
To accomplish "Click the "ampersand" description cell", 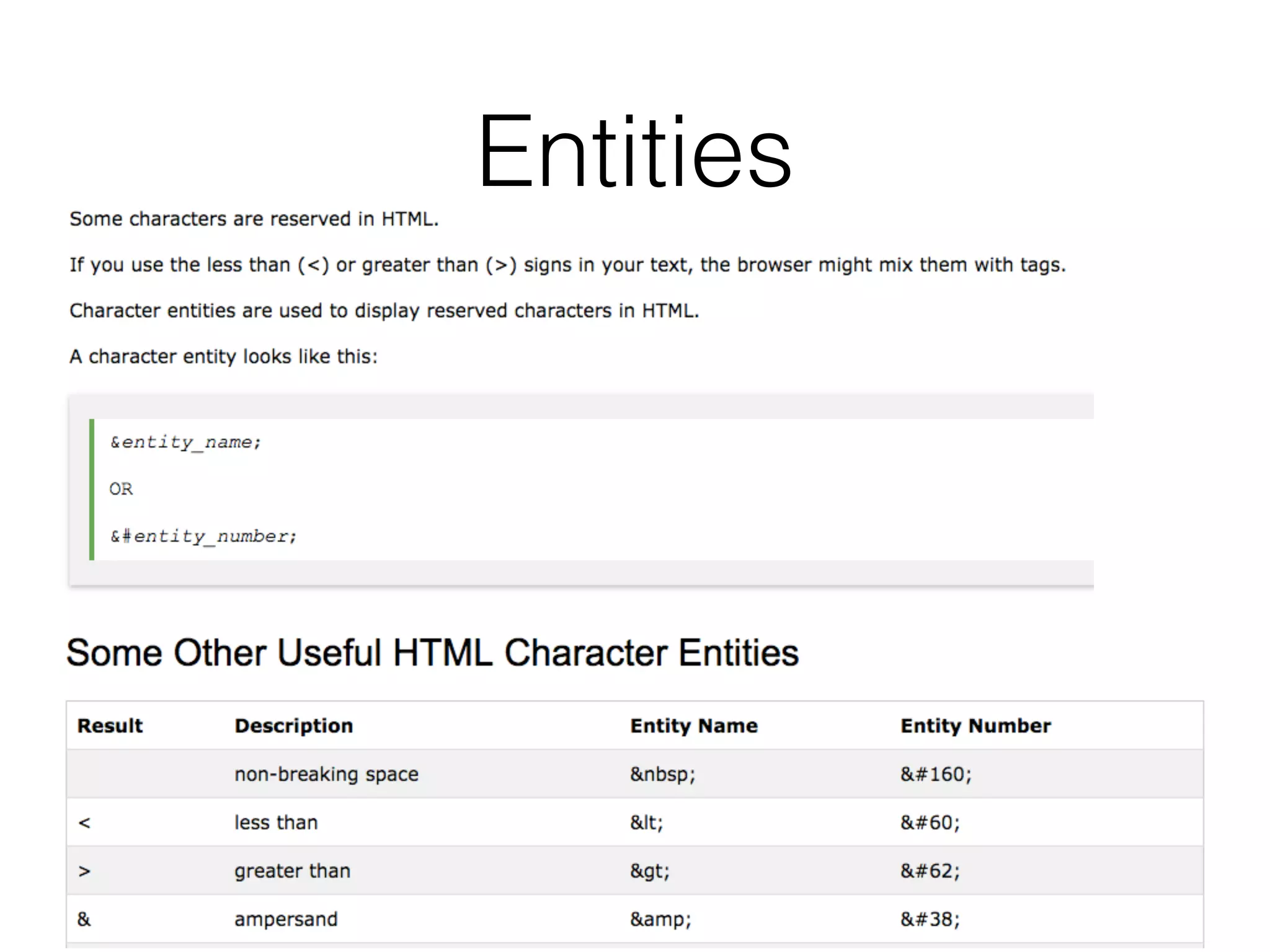I will click(x=286, y=919).
